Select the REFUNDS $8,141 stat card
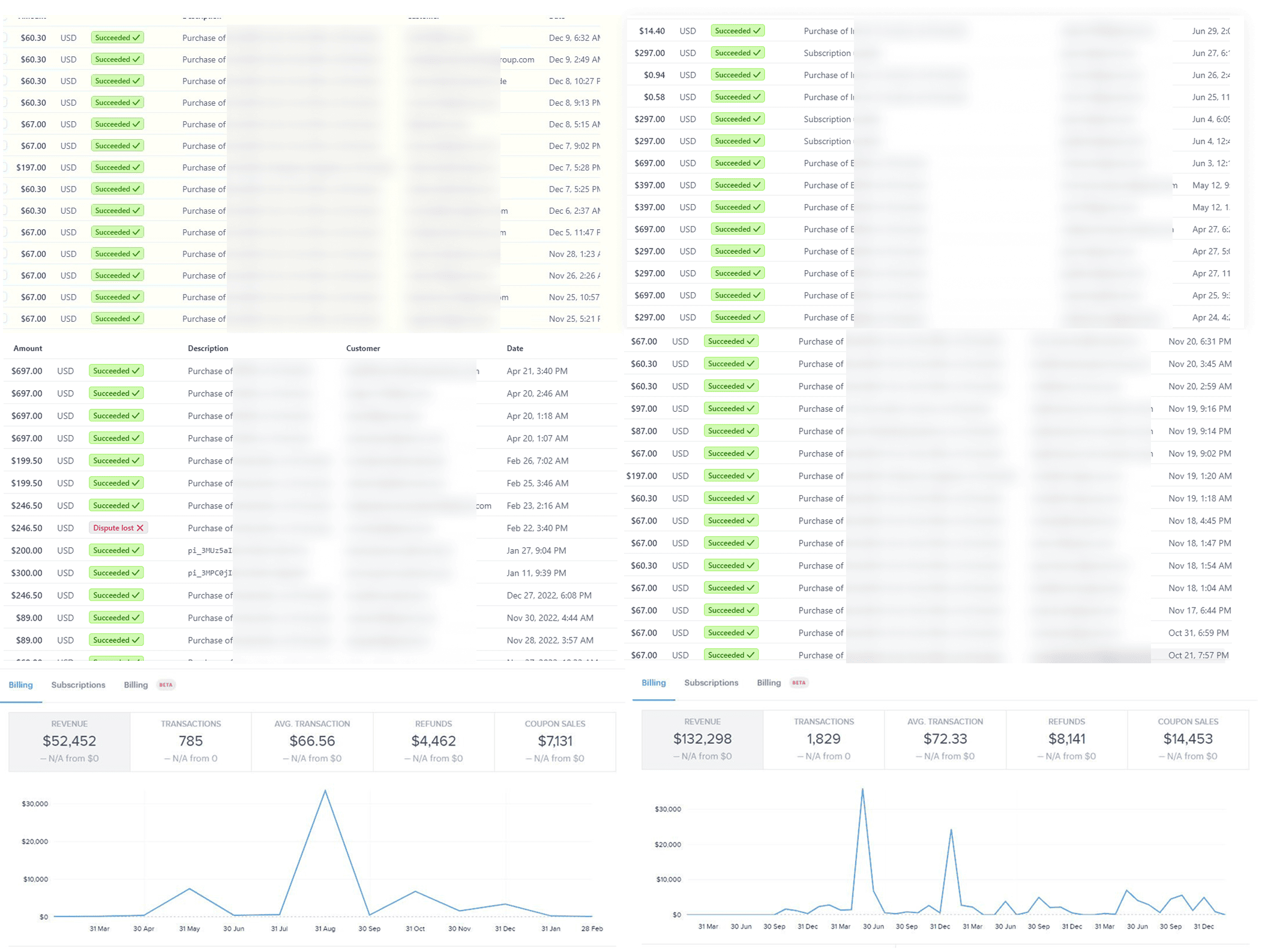This screenshot has height=952, width=1262. [1066, 739]
